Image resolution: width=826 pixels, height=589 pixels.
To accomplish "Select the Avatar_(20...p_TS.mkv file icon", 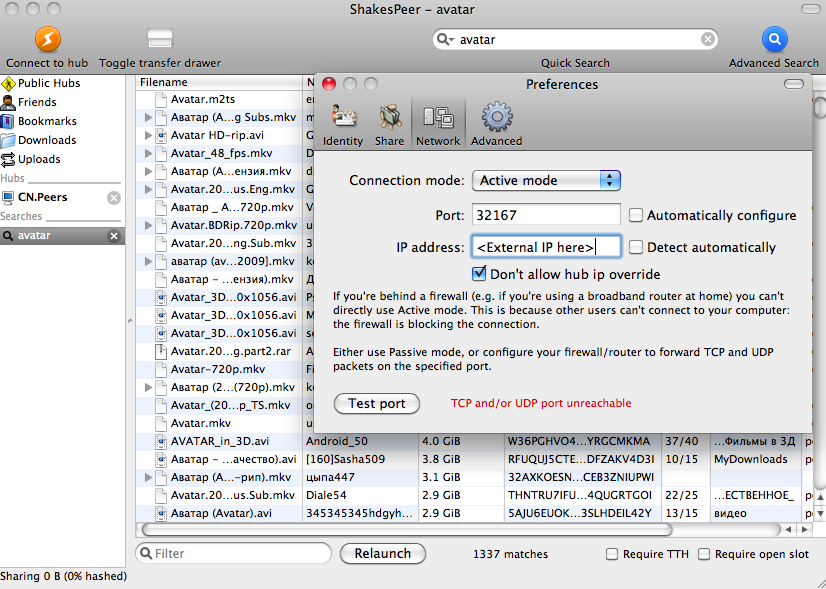I will (x=161, y=405).
